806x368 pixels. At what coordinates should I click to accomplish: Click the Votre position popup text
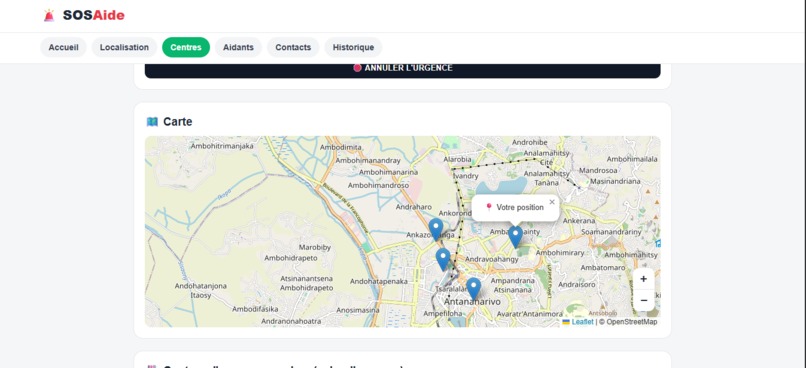coord(520,208)
